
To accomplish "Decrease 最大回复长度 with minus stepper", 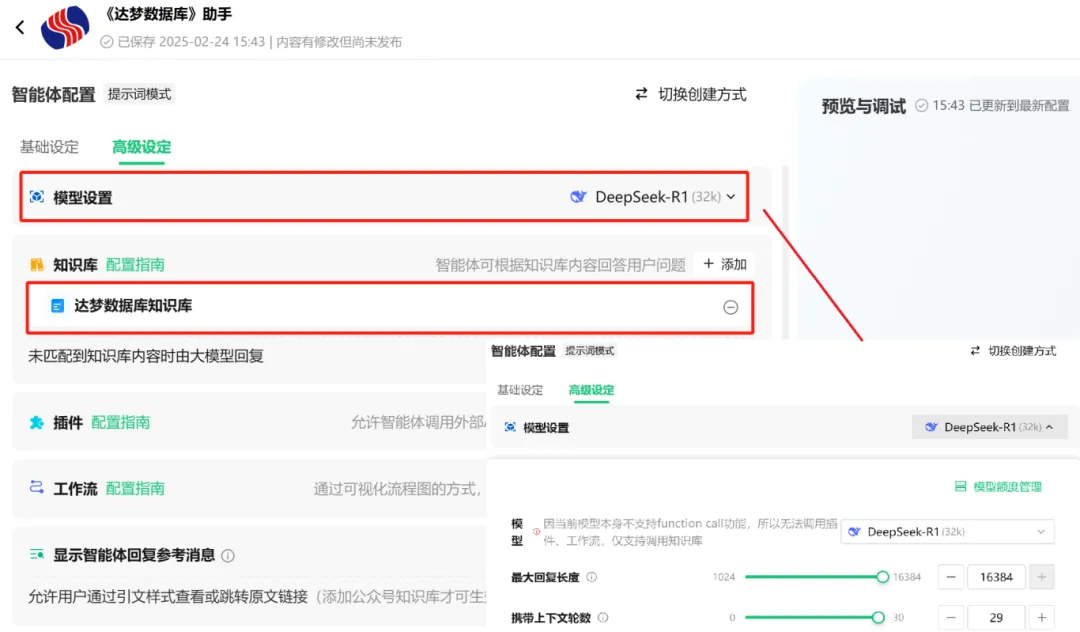I will (x=952, y=577).
